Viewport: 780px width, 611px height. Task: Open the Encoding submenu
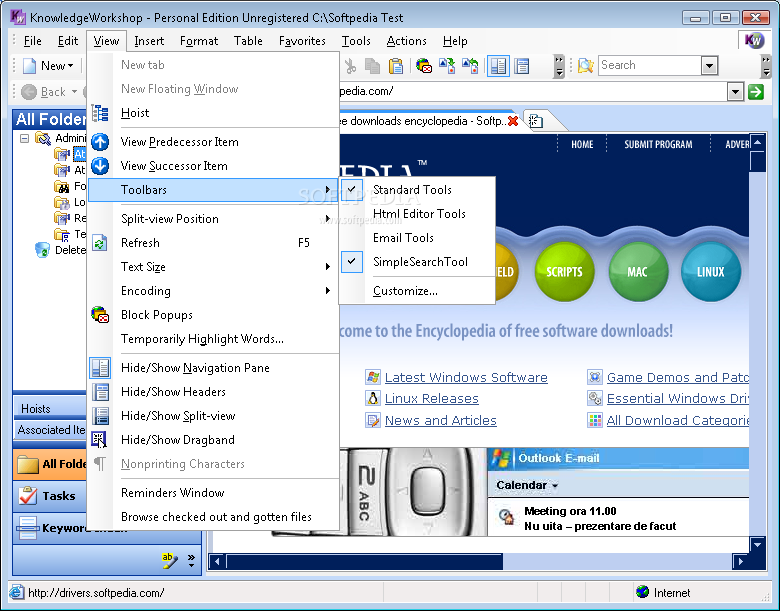coord(213,291)
